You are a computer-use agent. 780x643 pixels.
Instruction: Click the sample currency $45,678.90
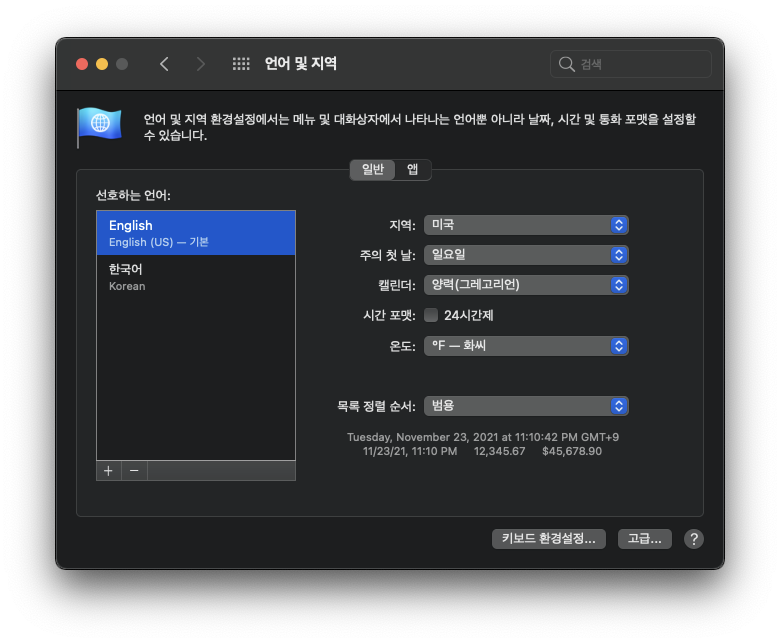572,452
